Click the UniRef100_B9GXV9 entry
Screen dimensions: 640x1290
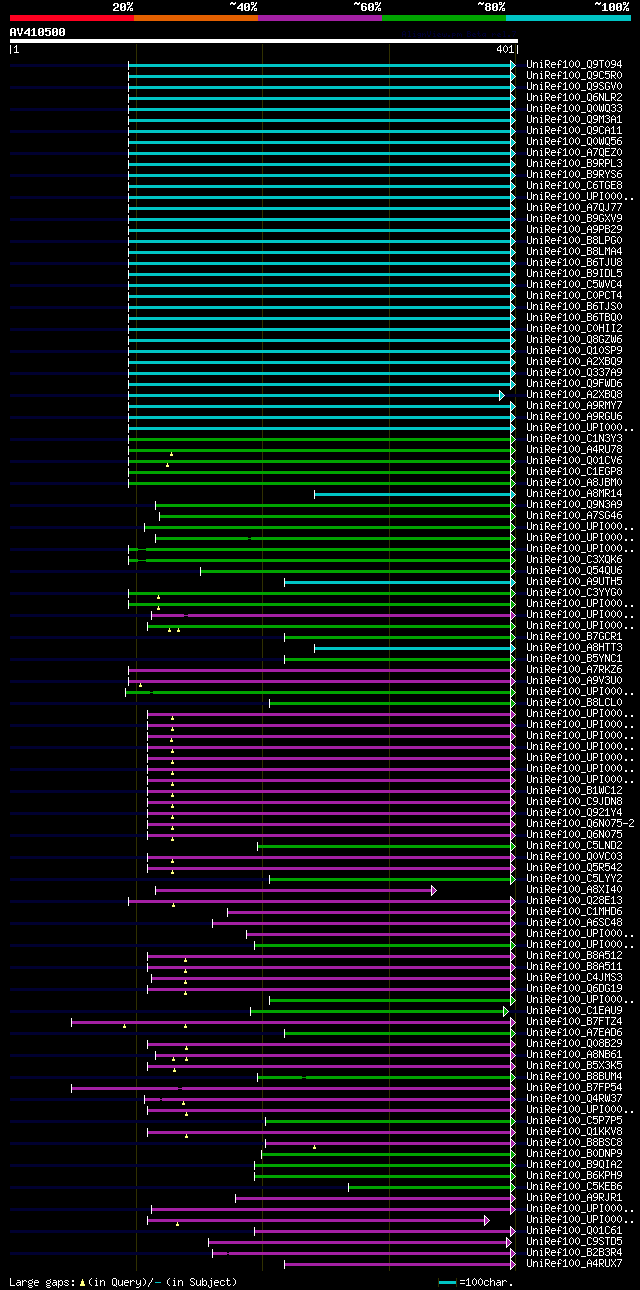[x=574, y=219]
